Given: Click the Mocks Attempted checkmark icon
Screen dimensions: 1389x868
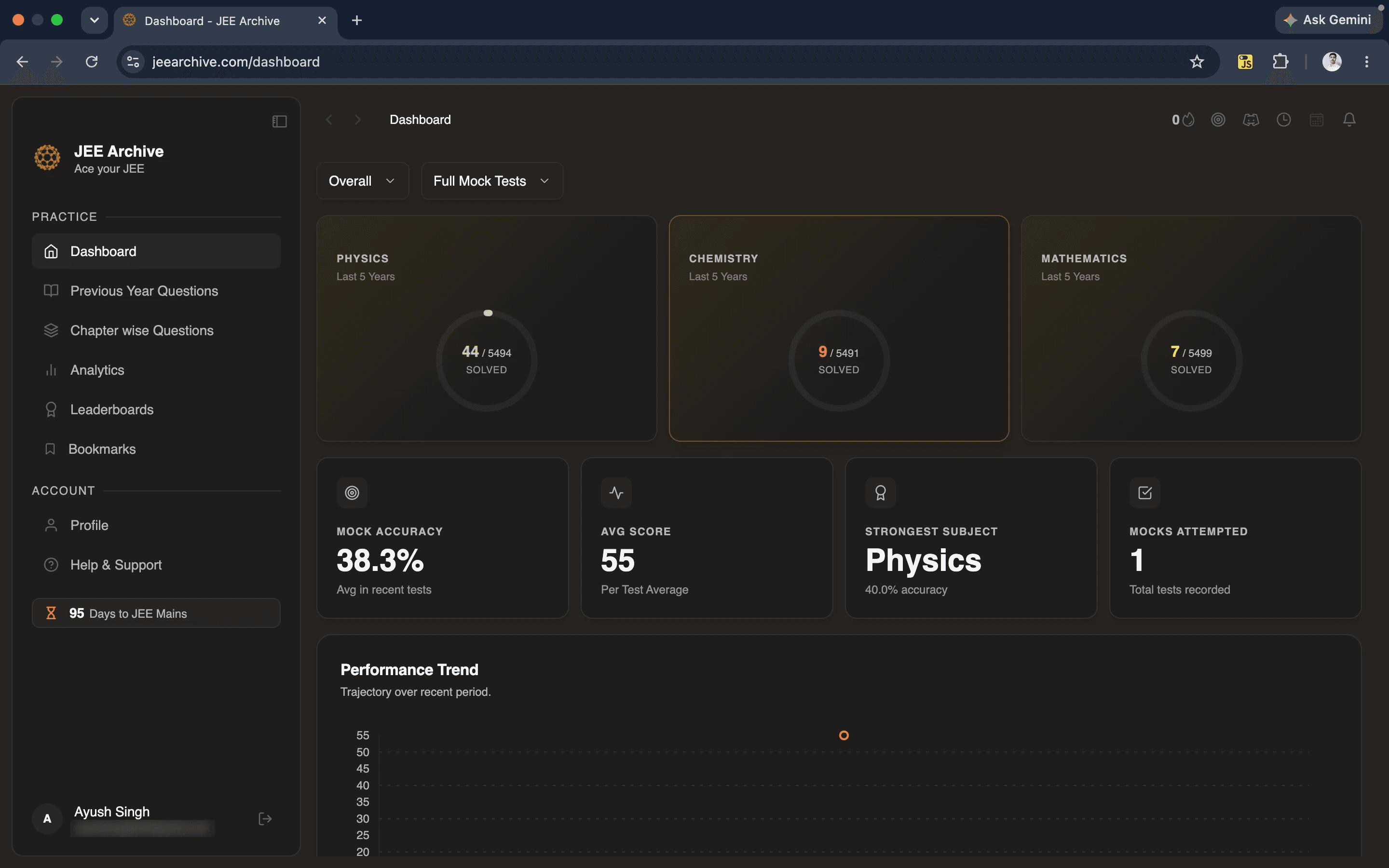Looking at the screenshot, I should point(1144,492).
